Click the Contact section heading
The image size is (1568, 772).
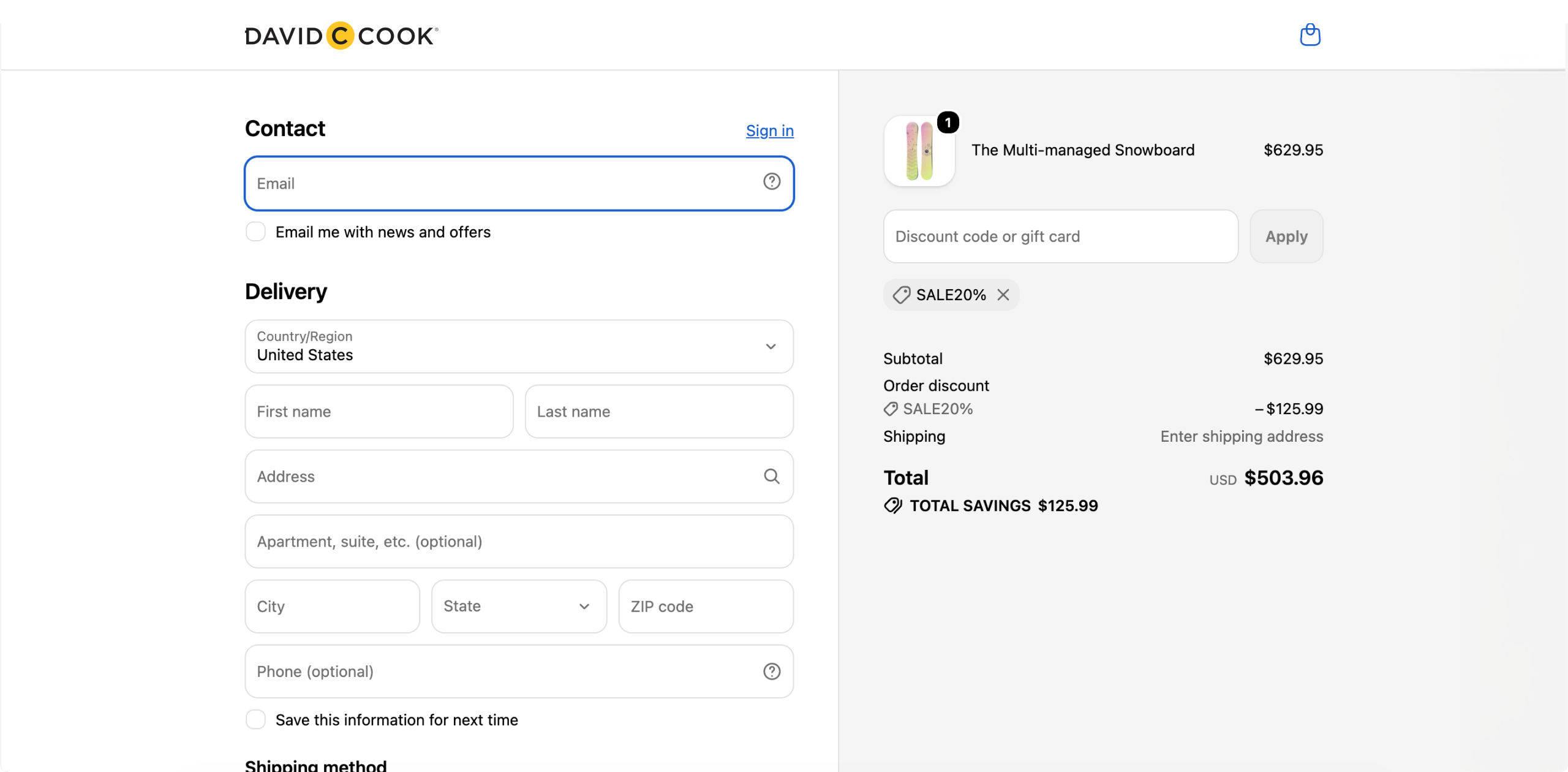click(285, 129)
